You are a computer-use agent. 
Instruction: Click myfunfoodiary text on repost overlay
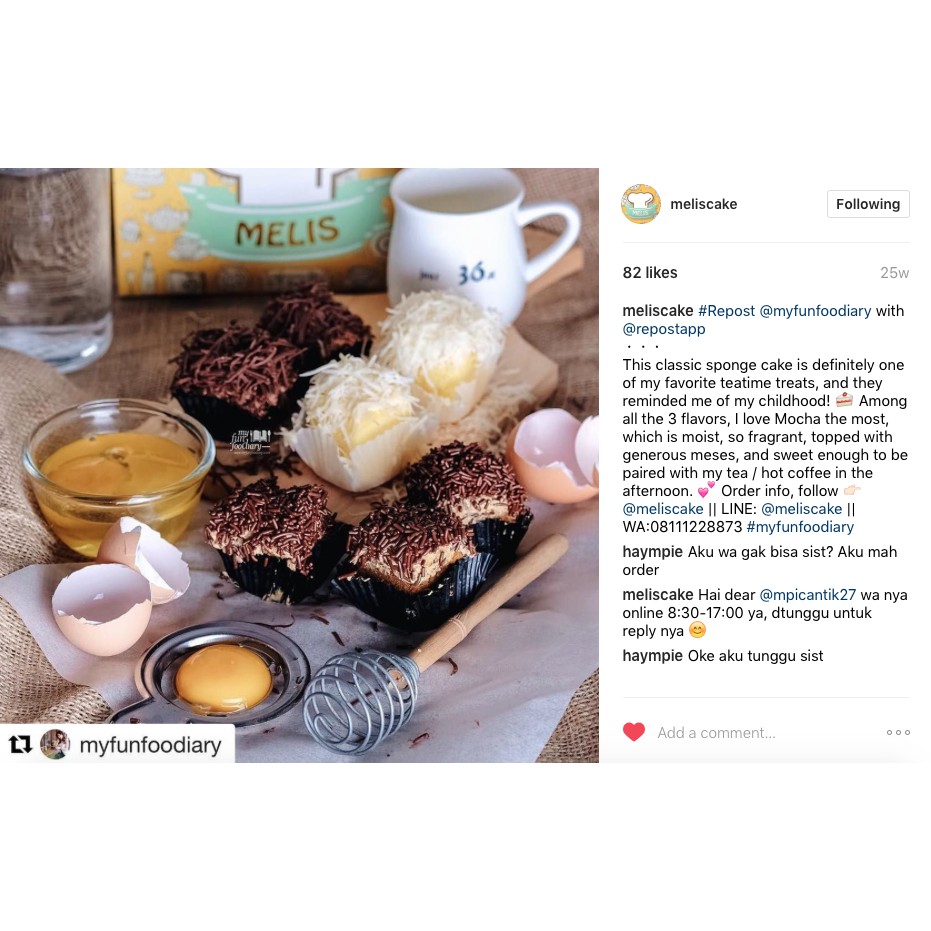[150, 745]
